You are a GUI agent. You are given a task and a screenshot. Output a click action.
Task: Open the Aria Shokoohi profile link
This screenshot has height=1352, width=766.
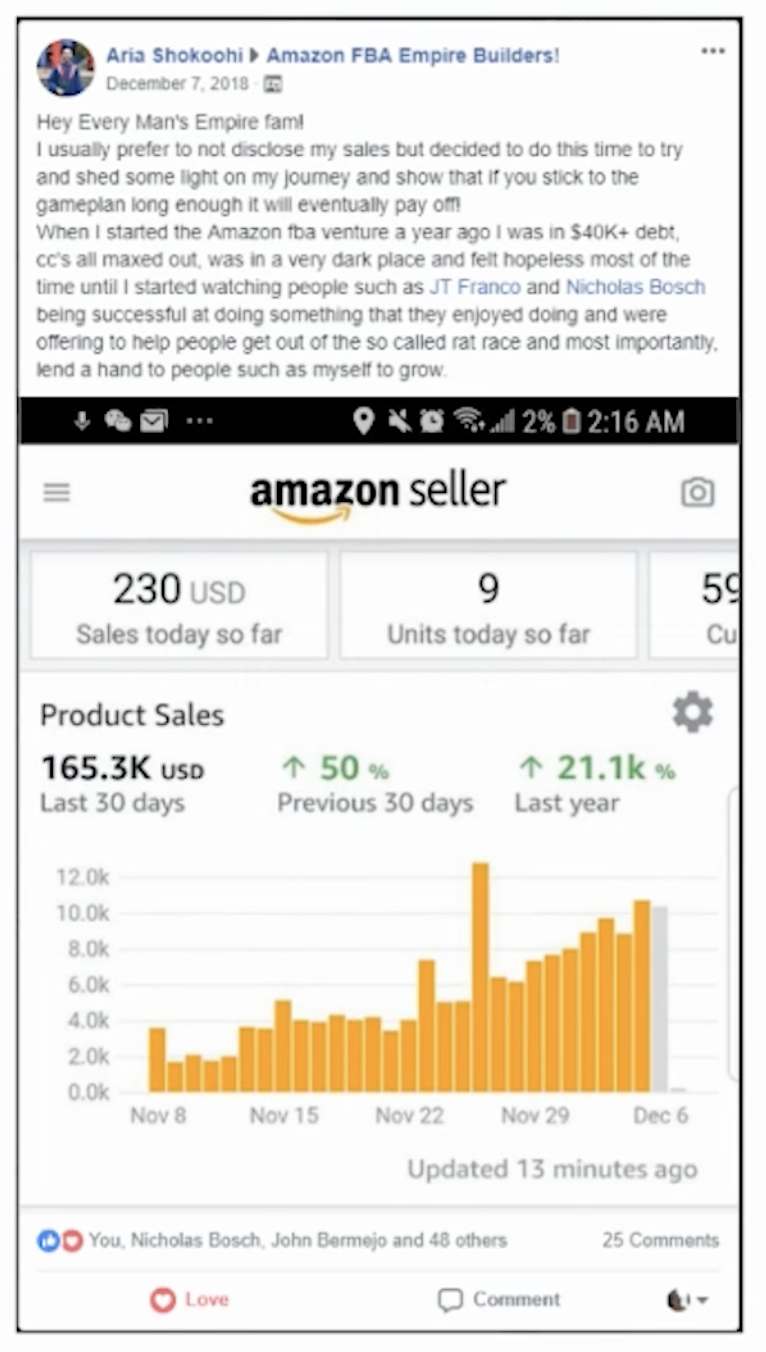(174, 55)
